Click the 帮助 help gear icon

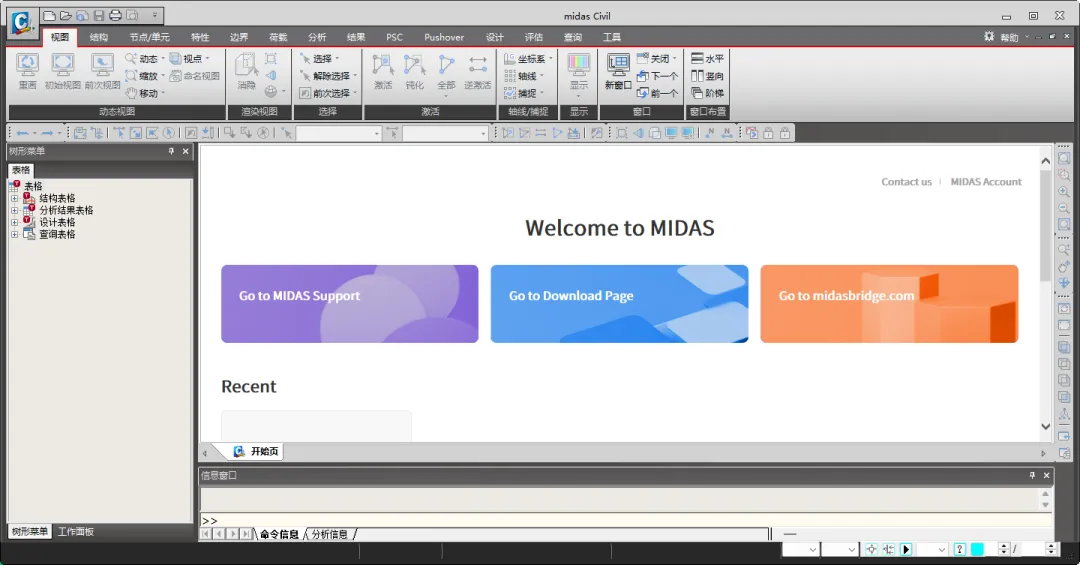[989, 37]
